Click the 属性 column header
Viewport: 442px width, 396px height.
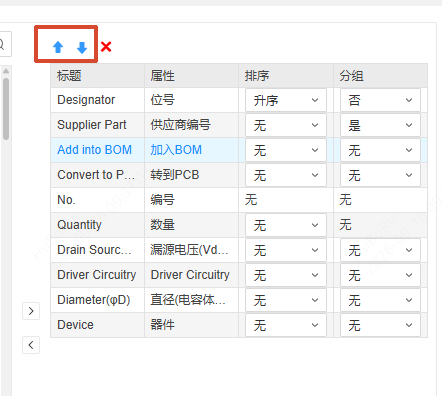pos(192,76)
